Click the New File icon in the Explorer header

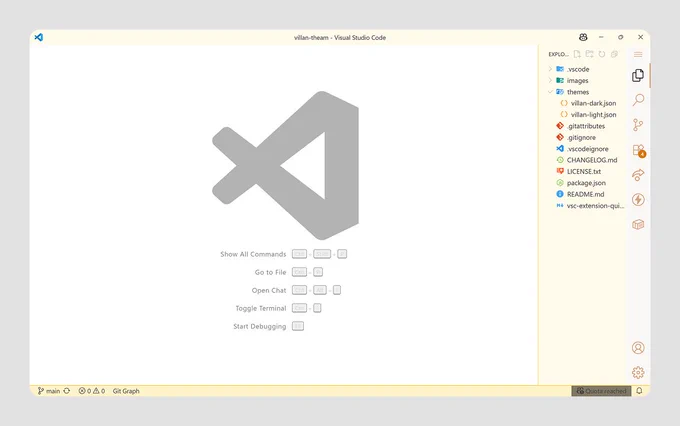[577, 54]
